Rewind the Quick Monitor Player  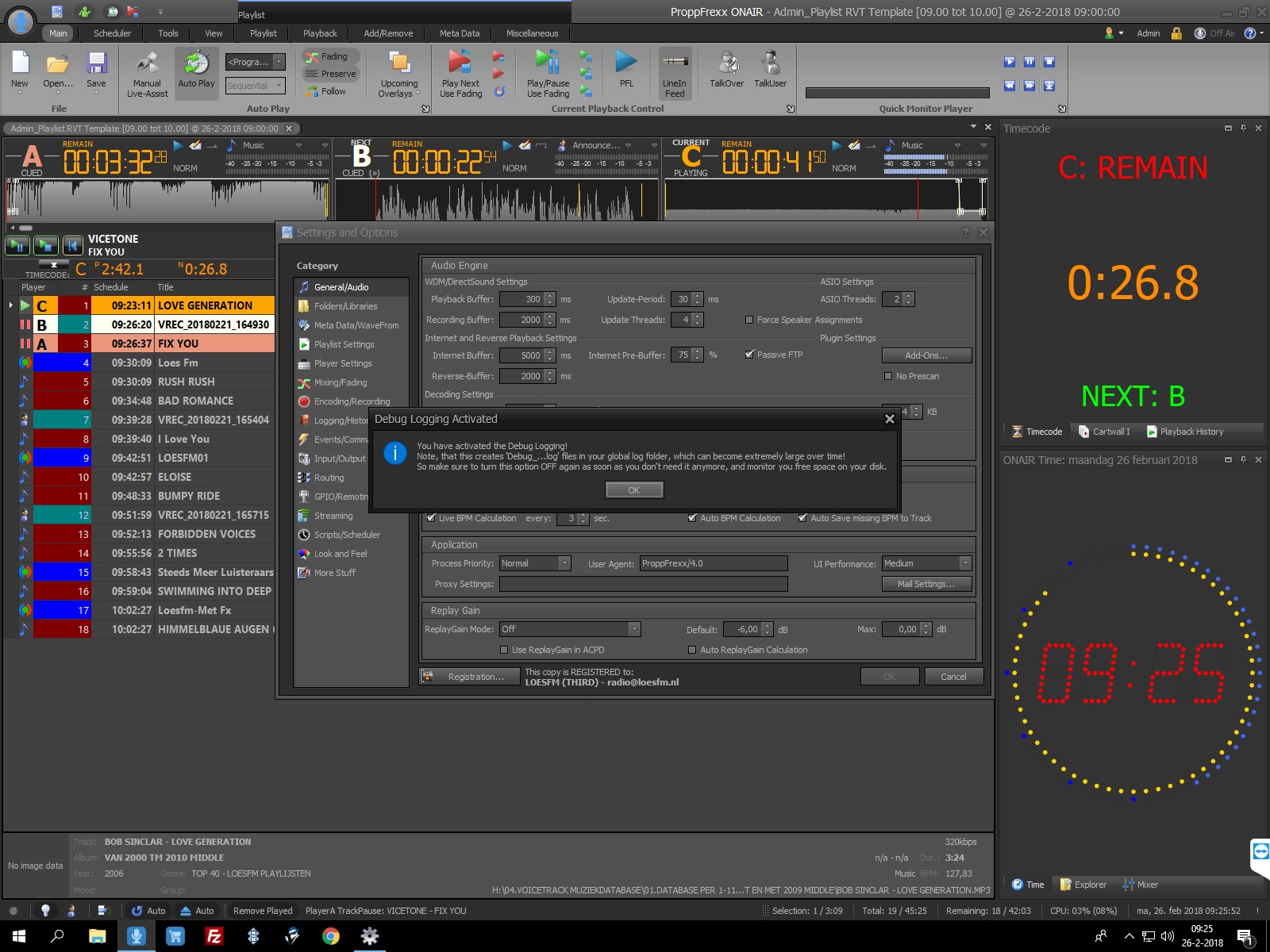tap(1010, 86)
